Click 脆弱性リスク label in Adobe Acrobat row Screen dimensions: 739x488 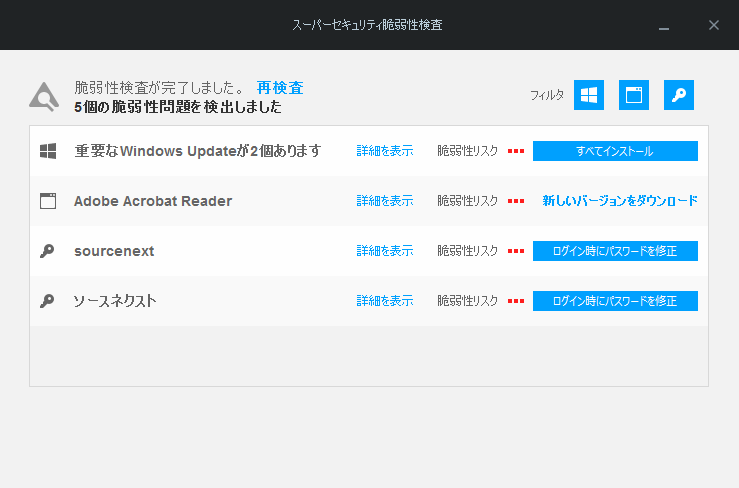pos(468,201)
